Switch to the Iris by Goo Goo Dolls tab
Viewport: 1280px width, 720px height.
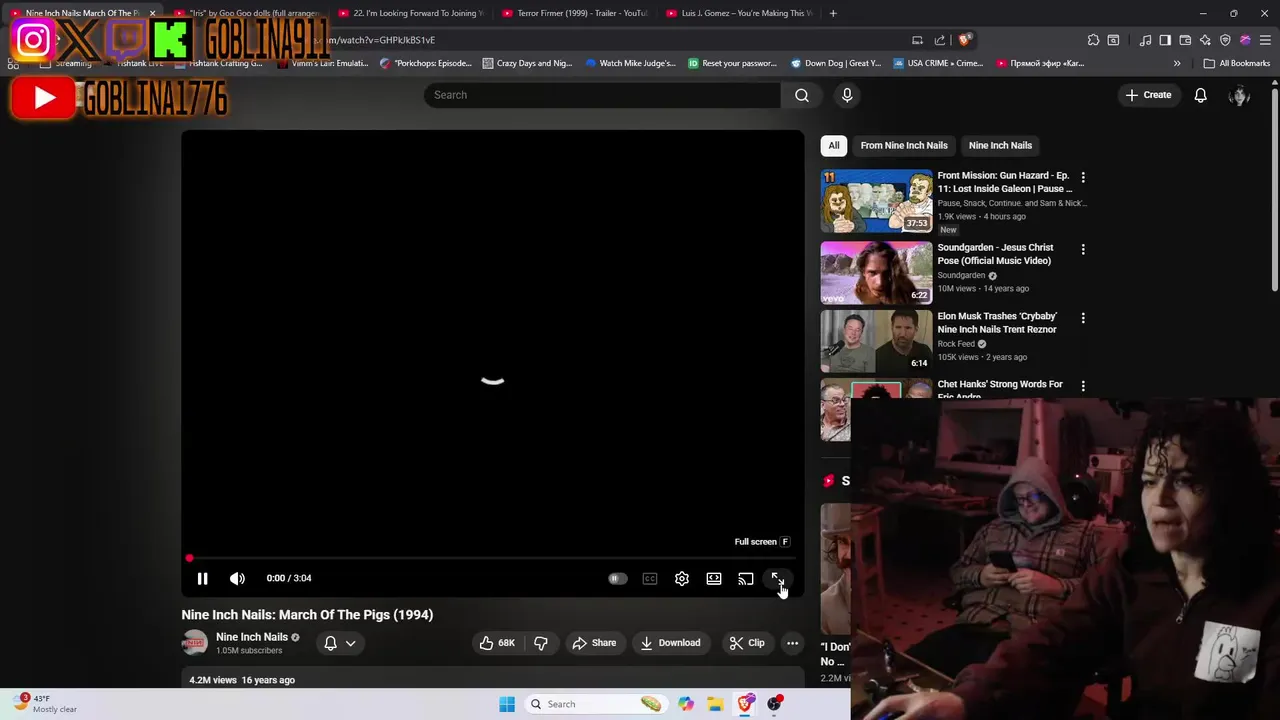coord(245,13)
